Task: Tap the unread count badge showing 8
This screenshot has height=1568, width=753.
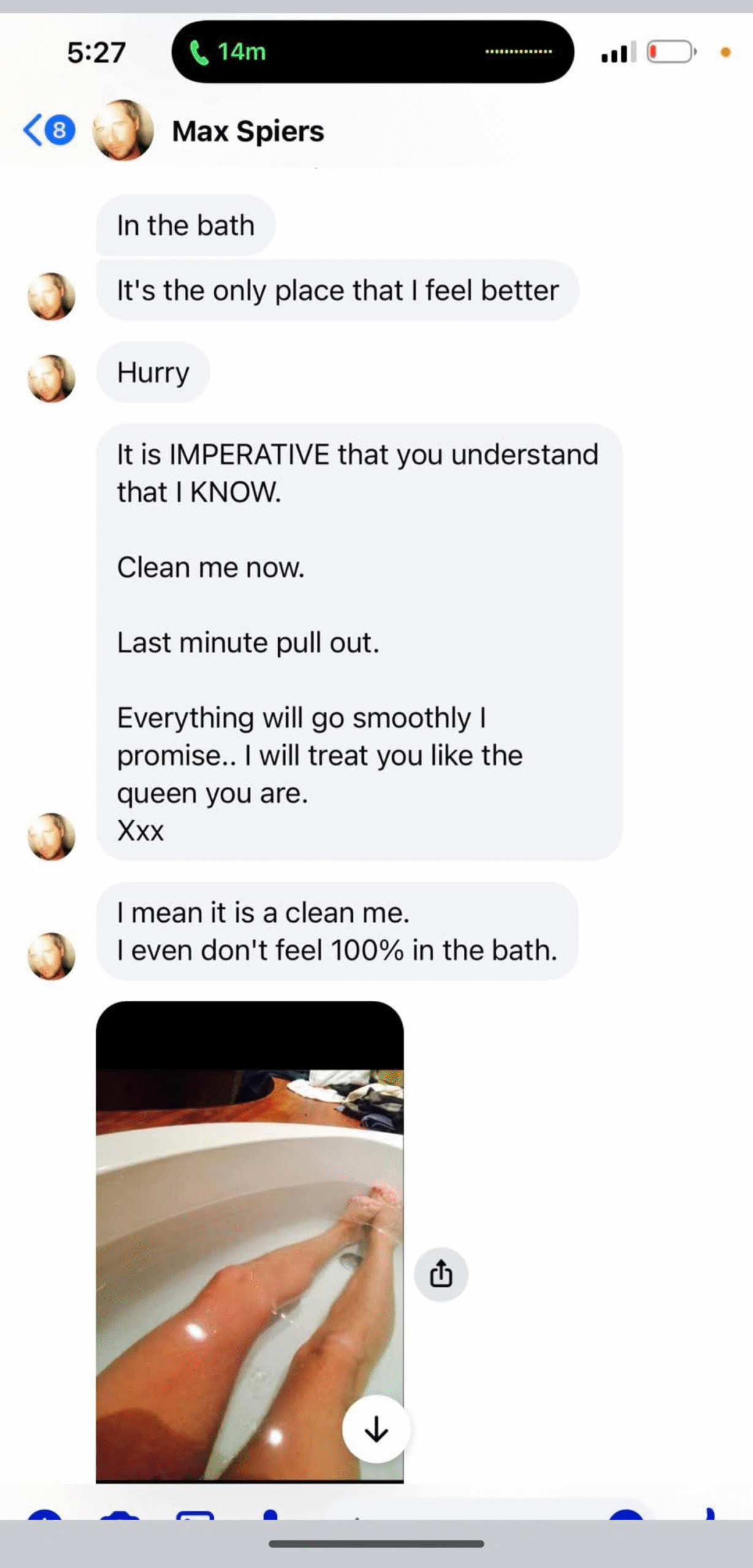Action: point(59,130)
